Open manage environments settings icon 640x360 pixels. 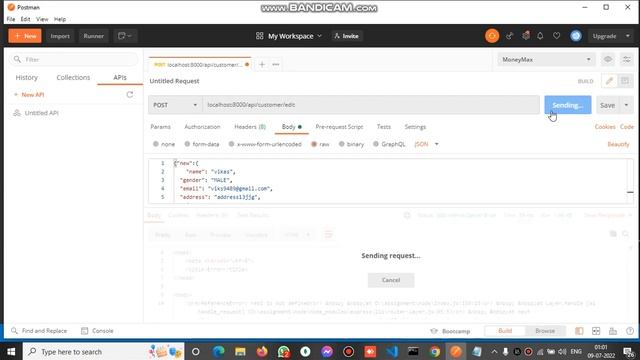[x=627, y=60]
